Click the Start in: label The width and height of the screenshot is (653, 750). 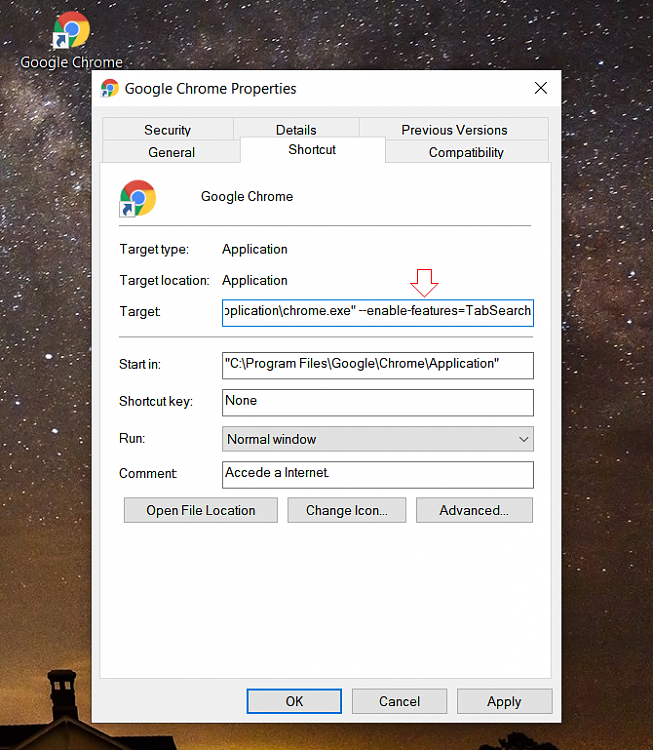point(140,364)
